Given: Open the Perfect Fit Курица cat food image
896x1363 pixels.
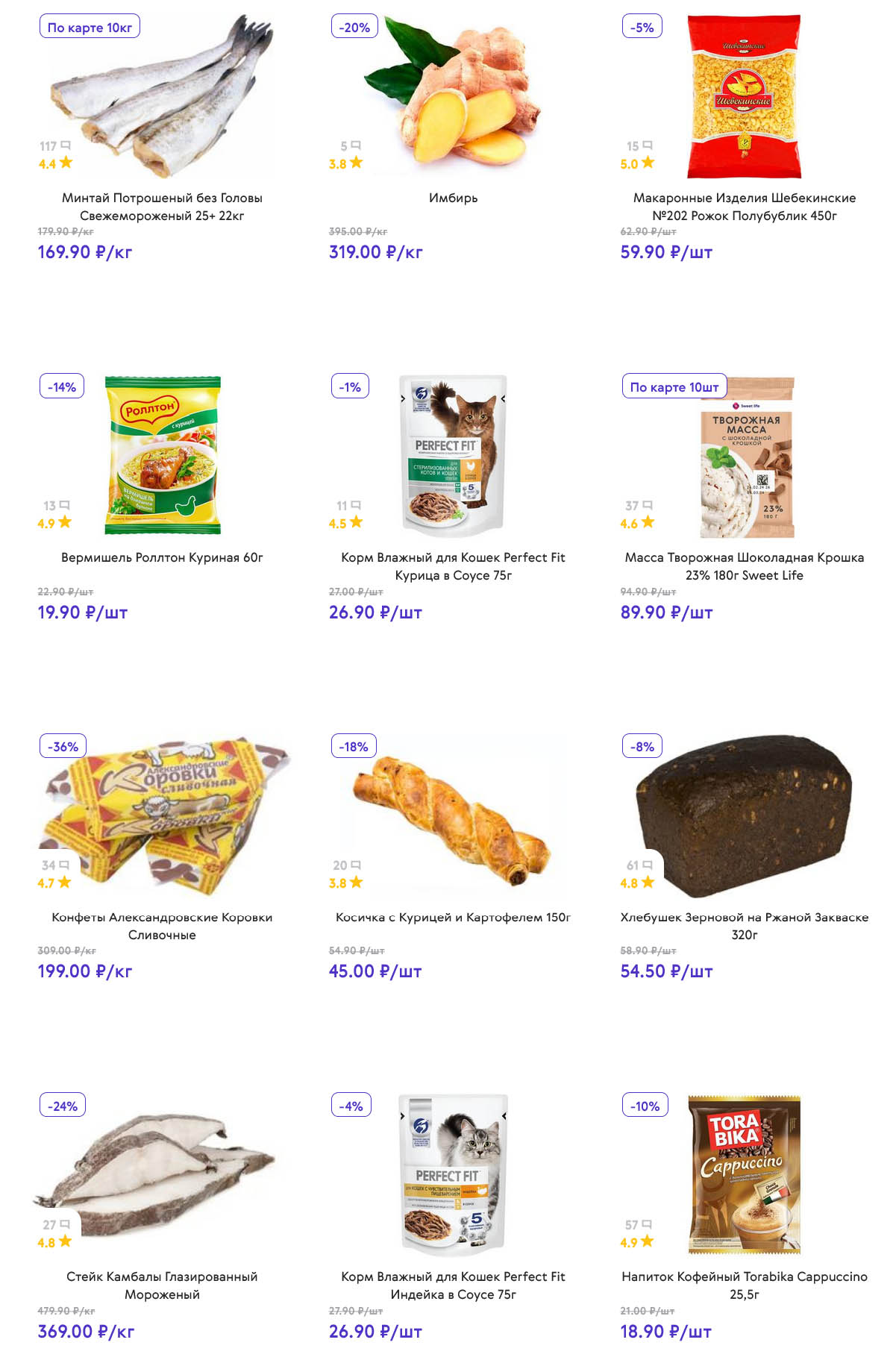Looking at the screenshot, I should tap(453, 456).
